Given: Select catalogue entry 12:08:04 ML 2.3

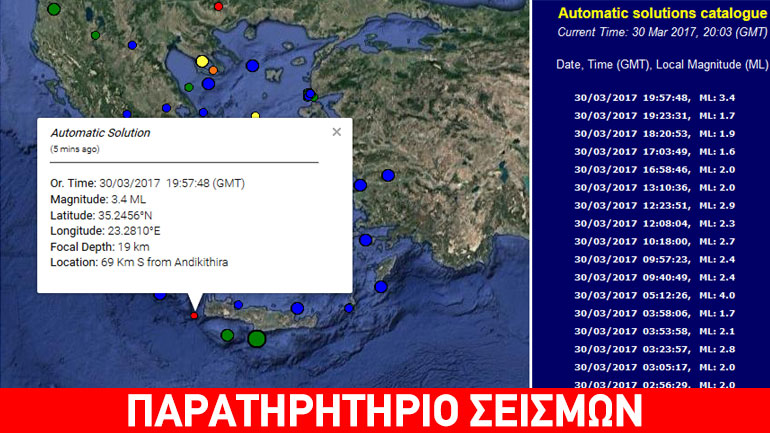Looking at the screenshot, I should tap(655, 223).
